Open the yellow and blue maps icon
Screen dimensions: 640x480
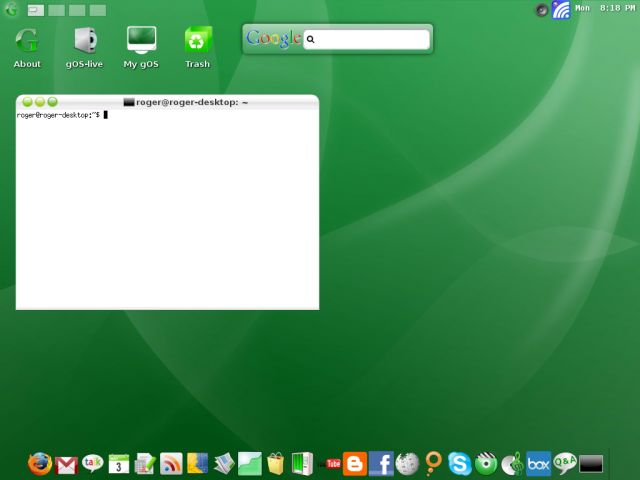(197, 464)
